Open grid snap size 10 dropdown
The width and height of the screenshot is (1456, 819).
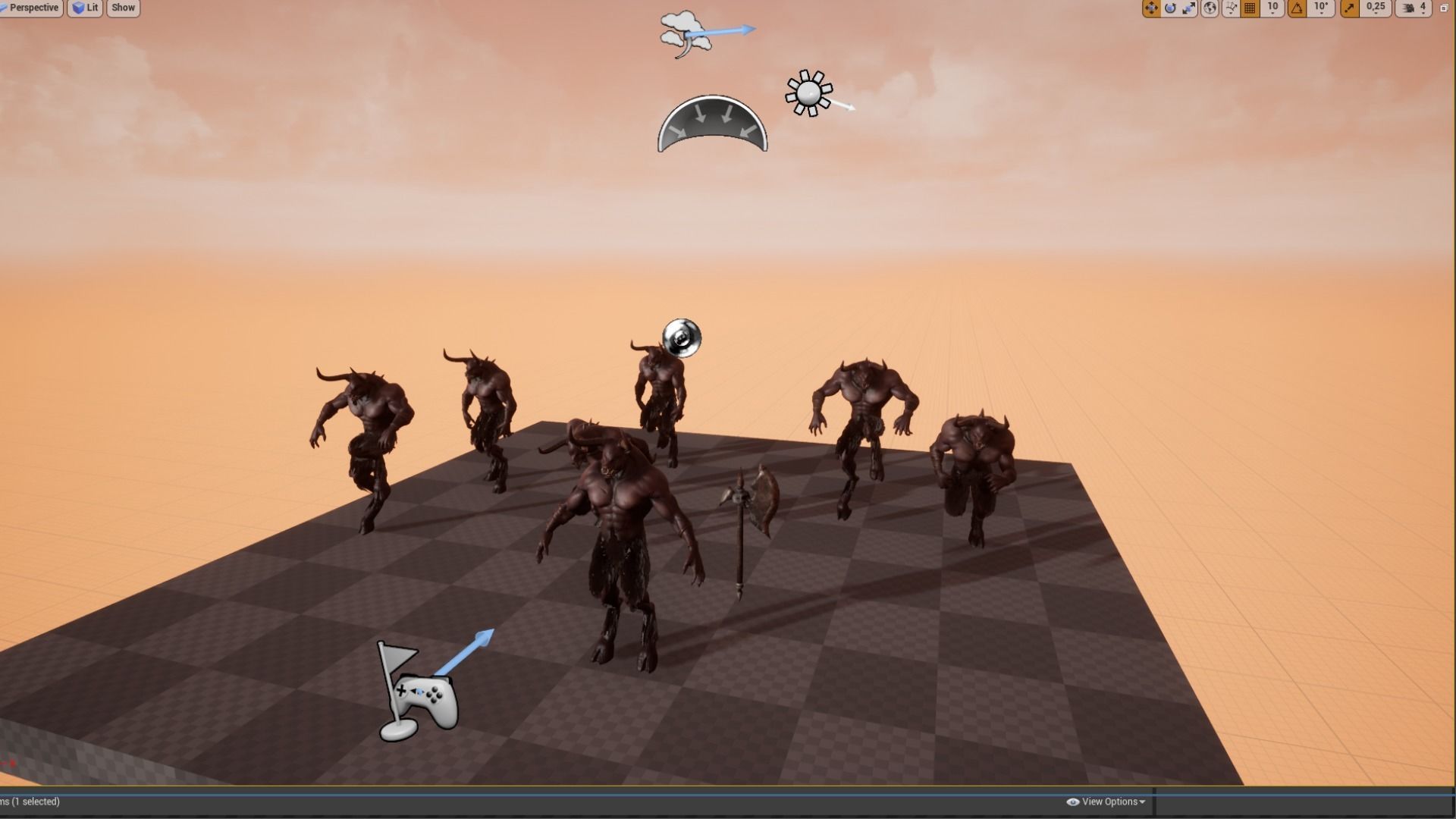(x=1272, y=8)
